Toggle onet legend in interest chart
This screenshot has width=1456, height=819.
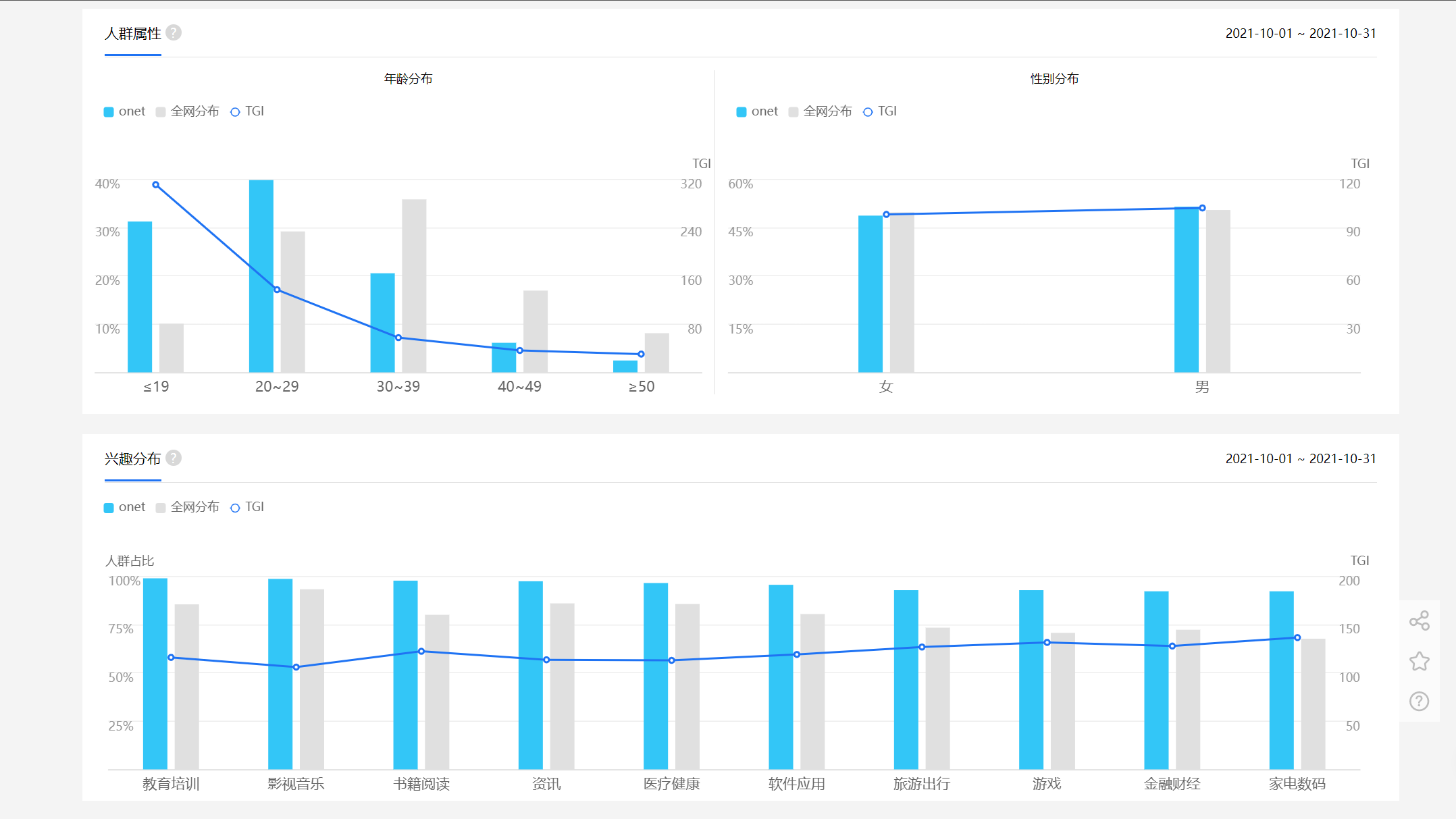click(124, 507)
